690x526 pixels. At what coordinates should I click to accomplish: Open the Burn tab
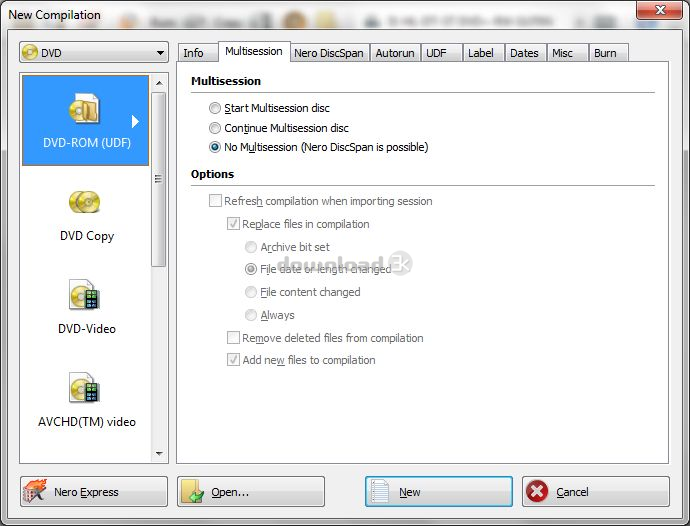point(604,53)
